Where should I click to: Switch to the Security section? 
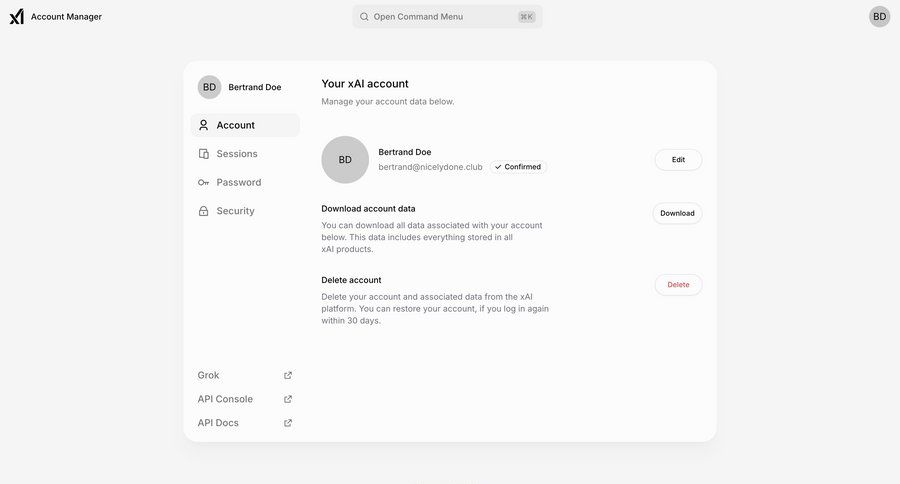(245, 211)
